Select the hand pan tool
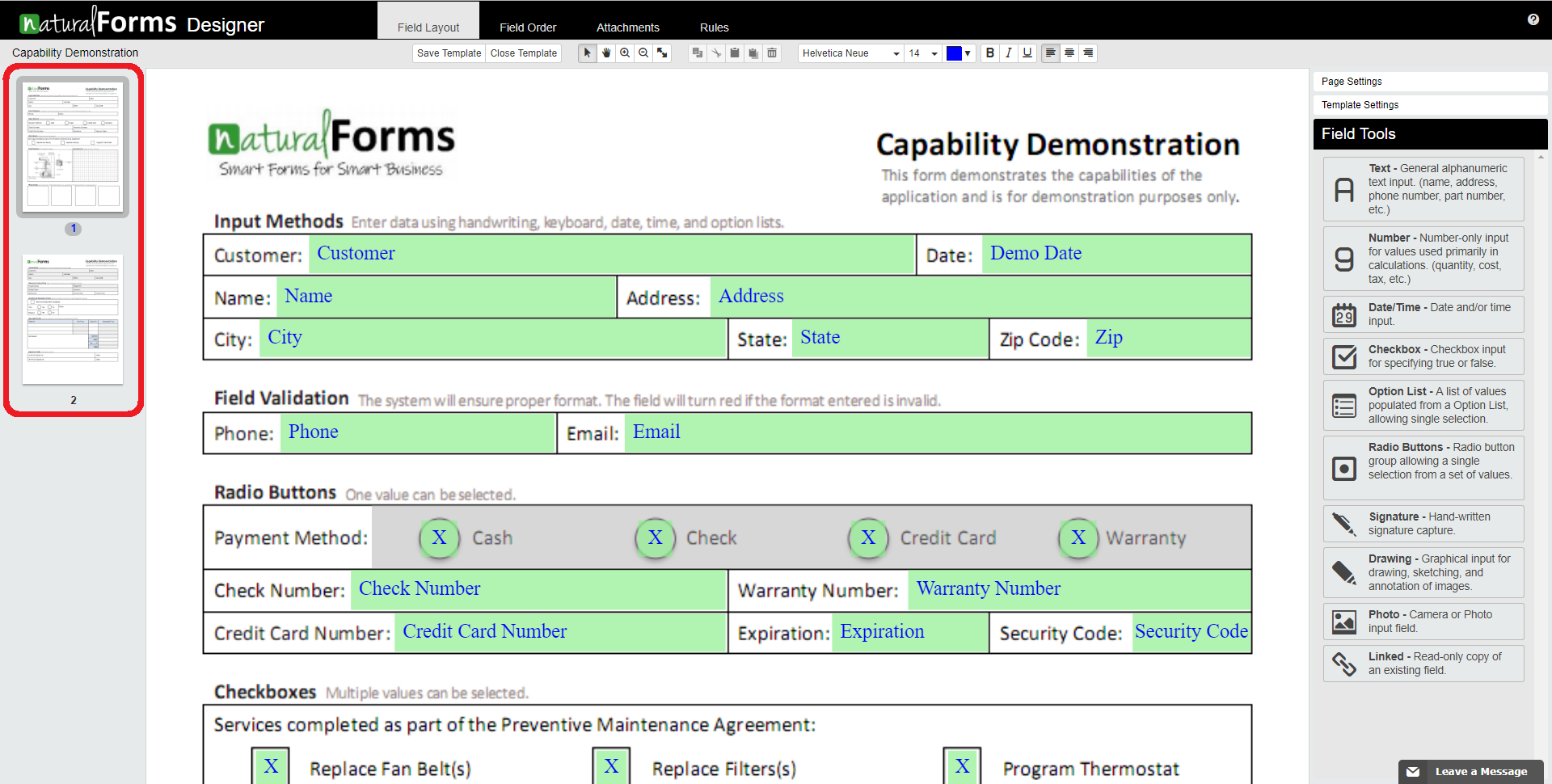The image size is (1552, 784). (606, 53)
